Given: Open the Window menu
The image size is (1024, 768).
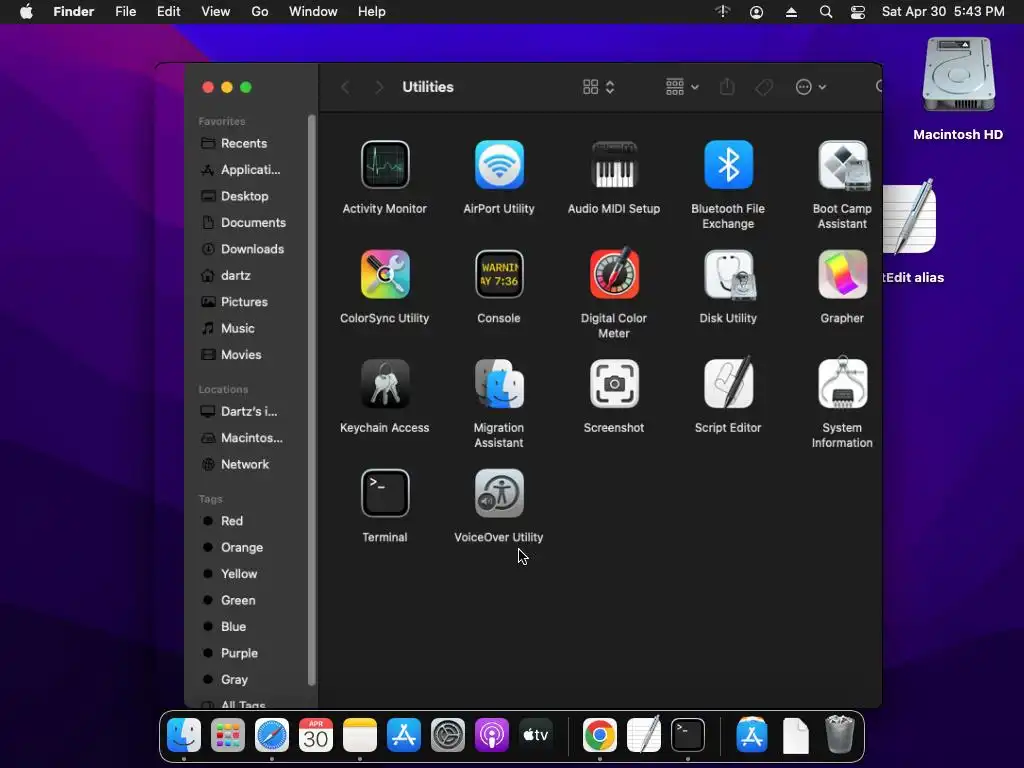Looking at the screenshot, I should coord(313,12).
